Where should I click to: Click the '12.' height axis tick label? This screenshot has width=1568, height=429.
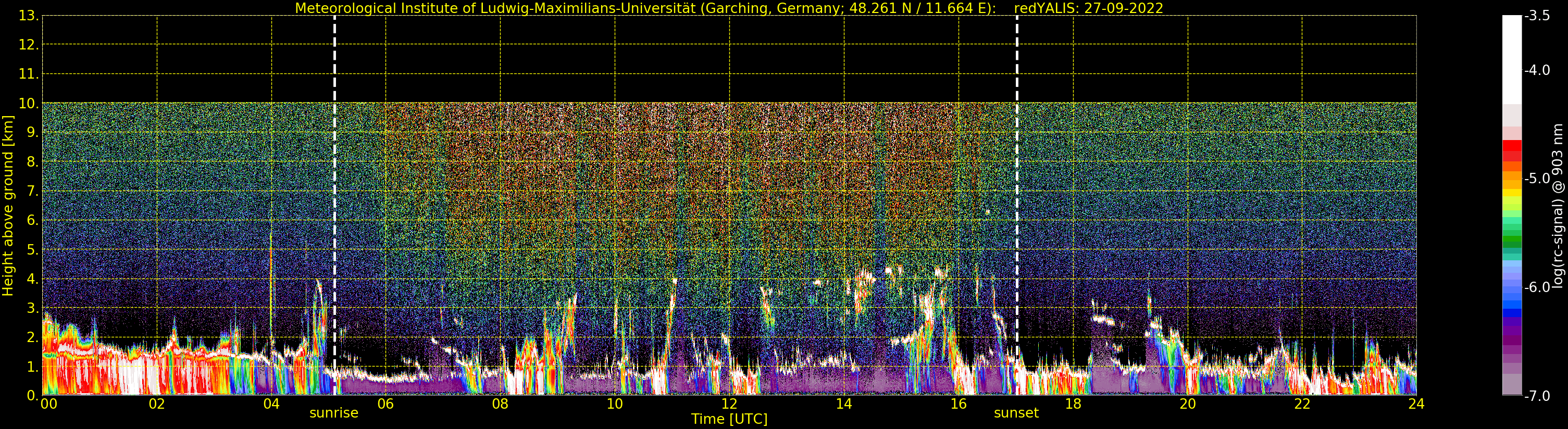tap(29, 45)
